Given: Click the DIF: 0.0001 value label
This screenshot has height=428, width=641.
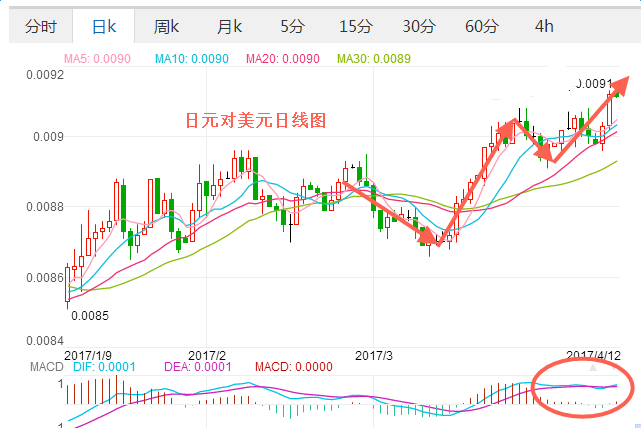Looking at the screenshot, I should tap(104, 366).
